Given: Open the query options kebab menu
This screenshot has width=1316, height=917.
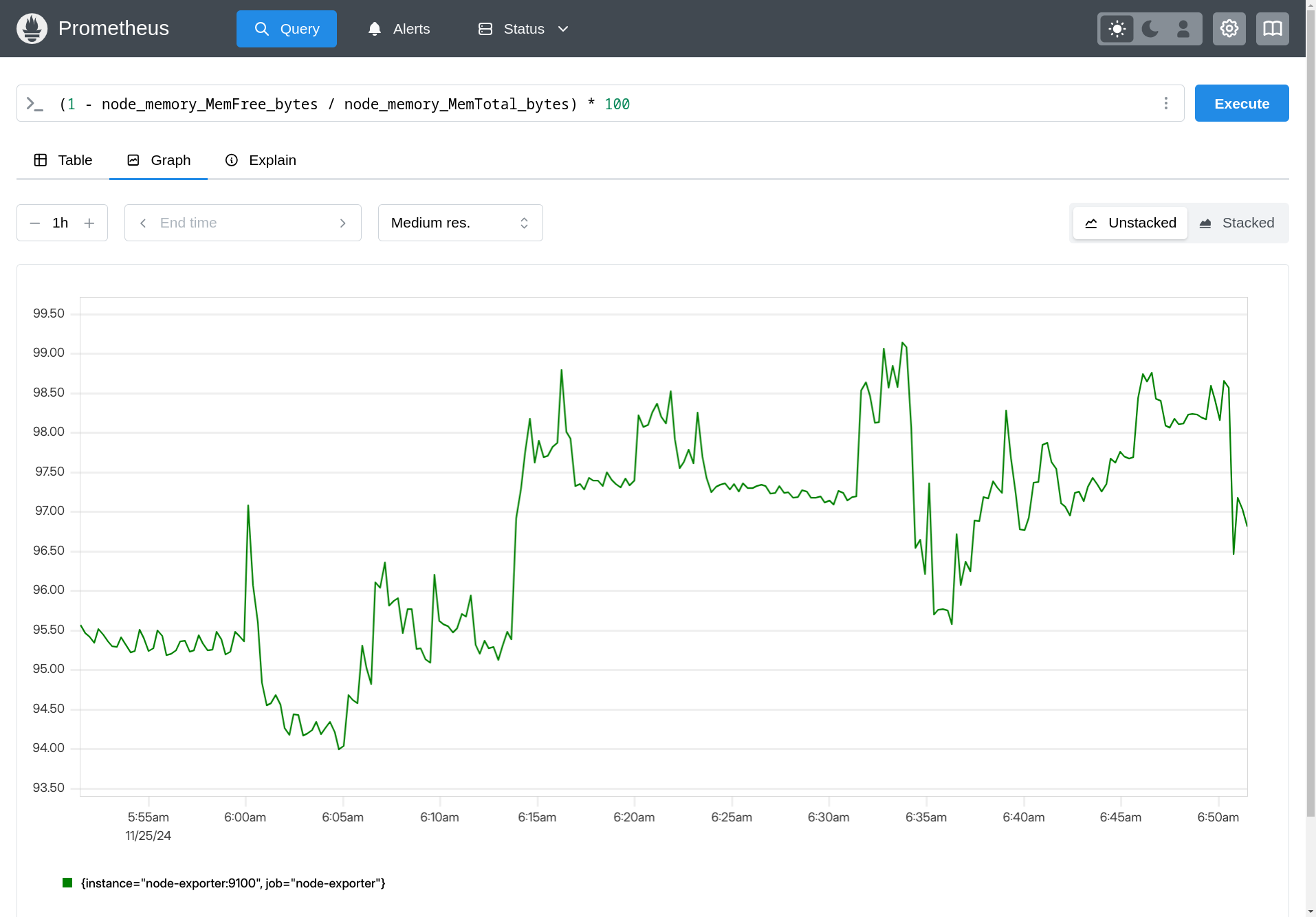Looking at the screenshot, I should 1165,103.
